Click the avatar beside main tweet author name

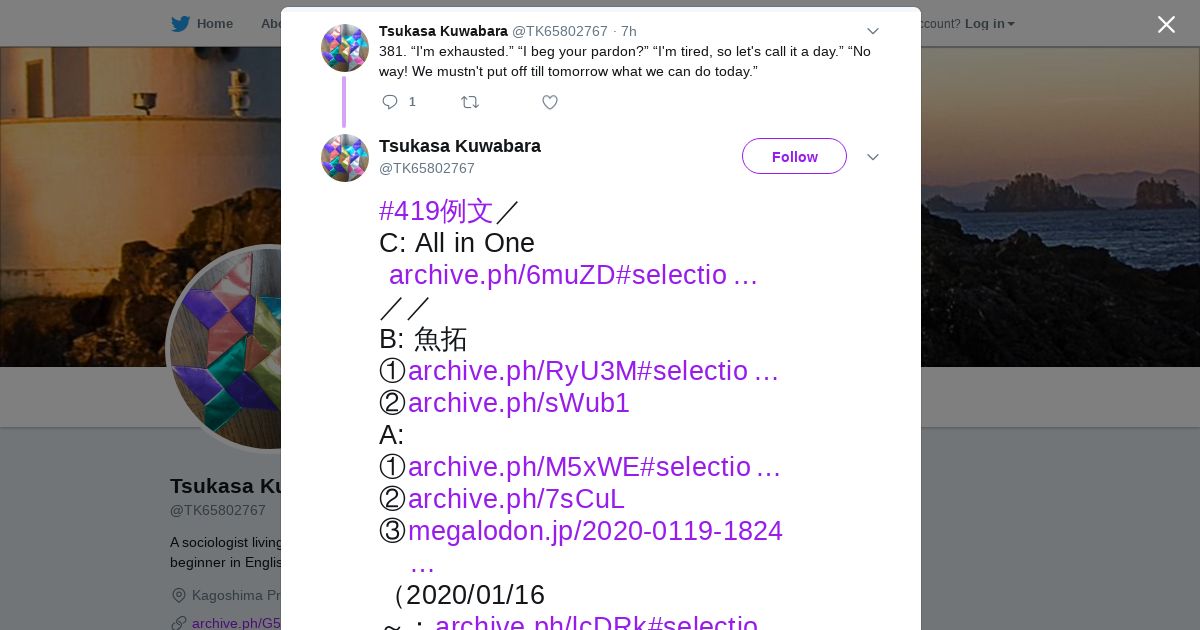pyautogui.click(x=345, y=158)
